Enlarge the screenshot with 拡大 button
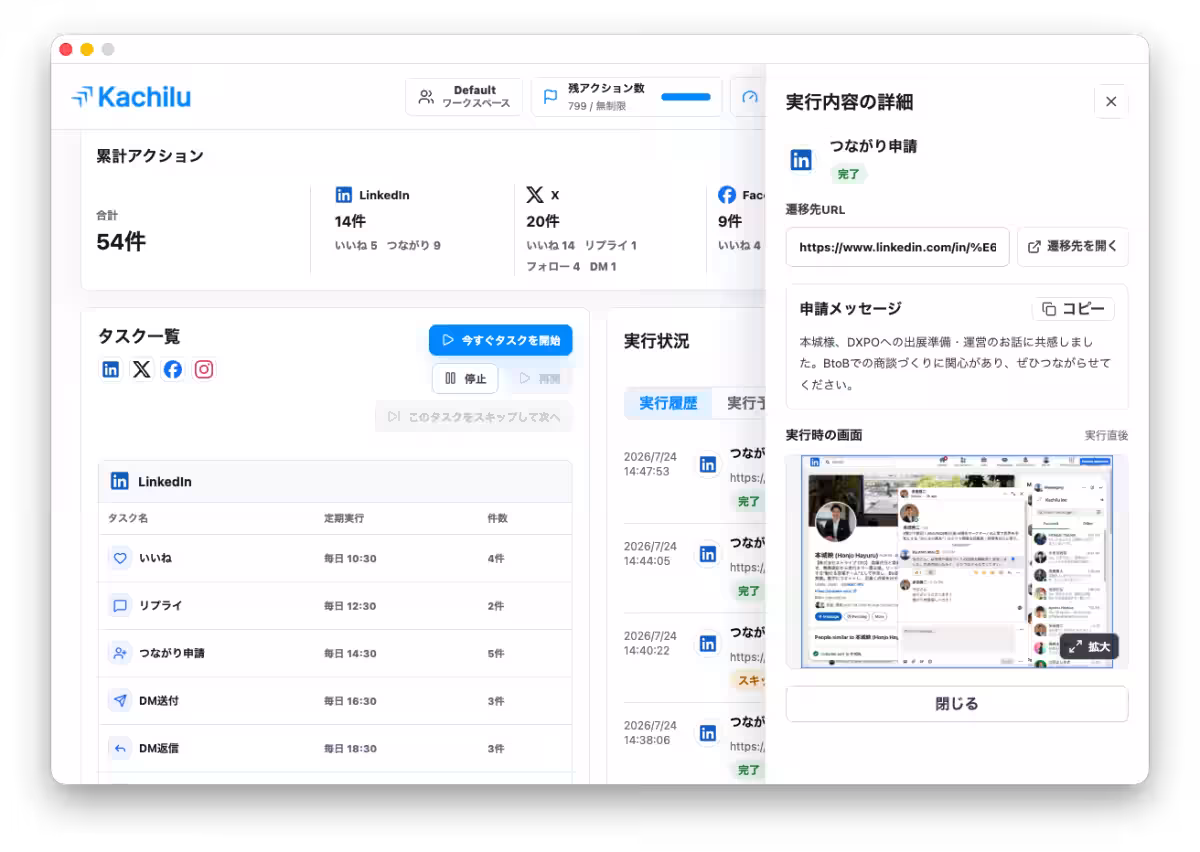Image resolution: width=1200 pixels, height=852 pixels. tap(1089, 647)
